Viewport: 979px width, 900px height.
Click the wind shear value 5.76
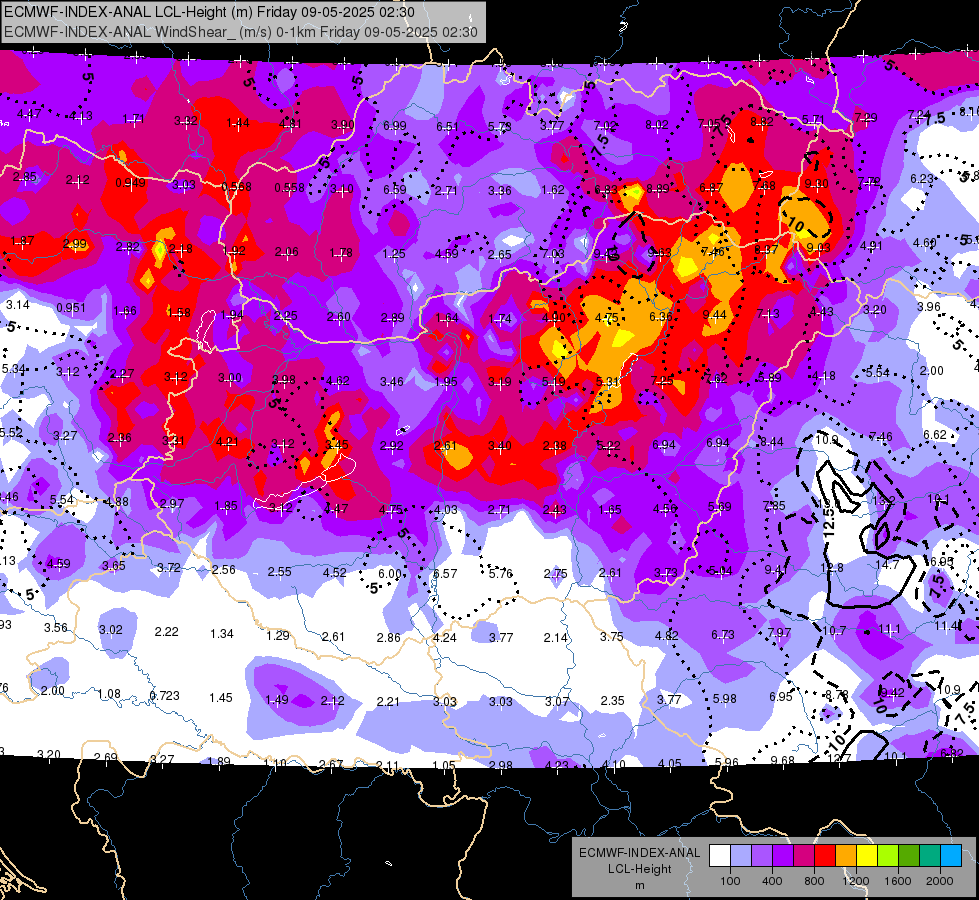(501, 573)
